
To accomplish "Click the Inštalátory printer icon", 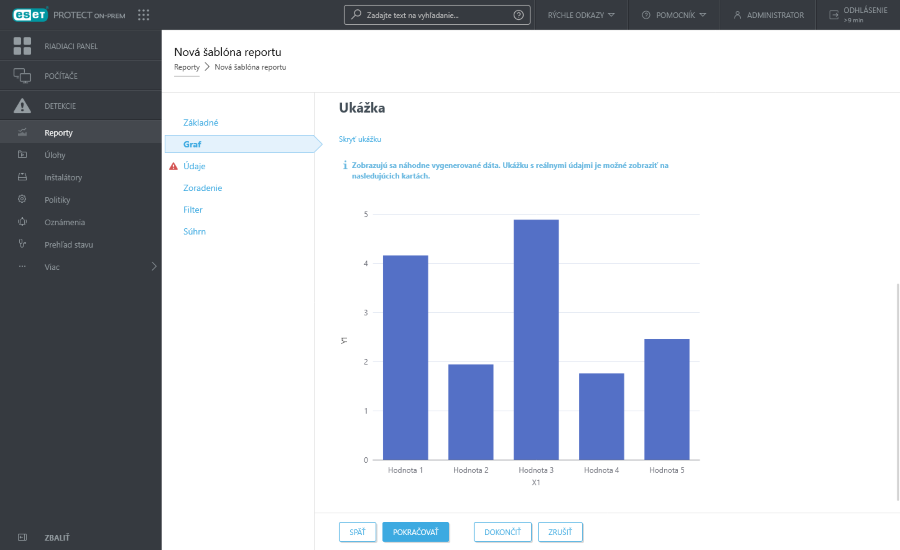I will coord(22,177).
